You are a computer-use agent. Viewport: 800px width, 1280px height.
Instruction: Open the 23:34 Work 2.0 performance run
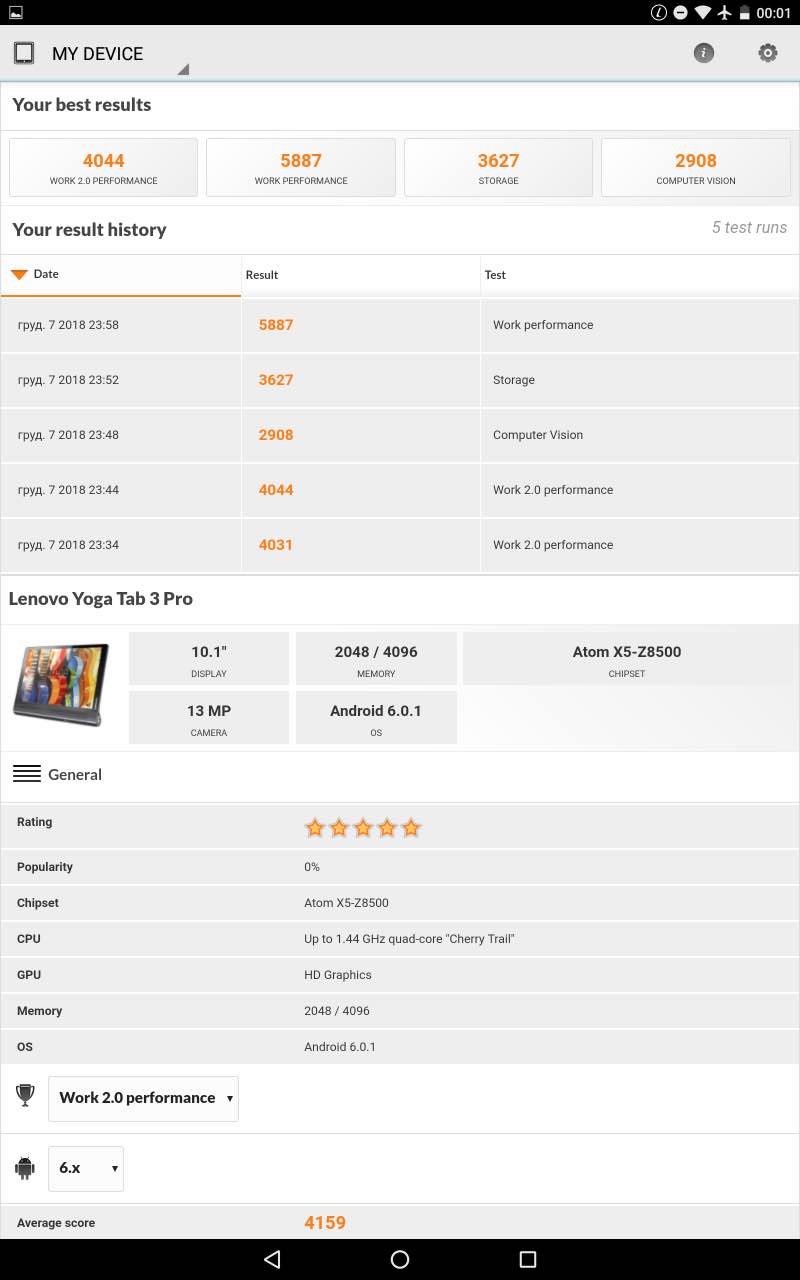coord(400,545)
